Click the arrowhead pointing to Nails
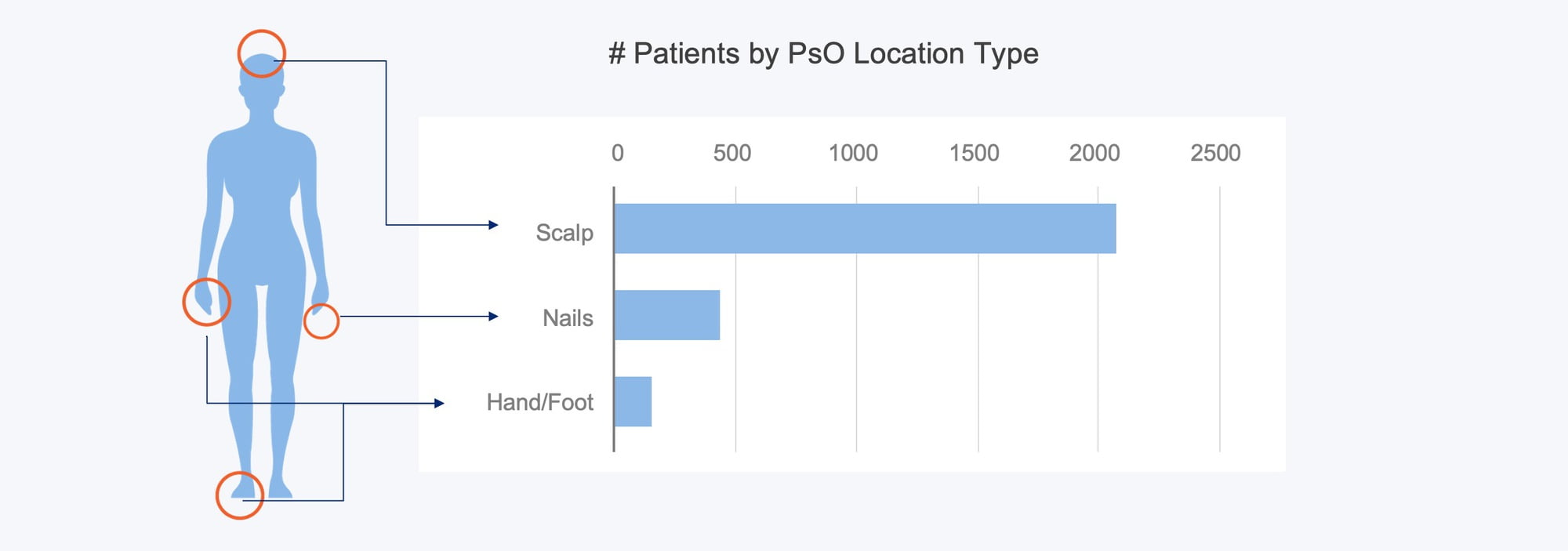This screenshot has height=551, width=1568. [493, 317]
